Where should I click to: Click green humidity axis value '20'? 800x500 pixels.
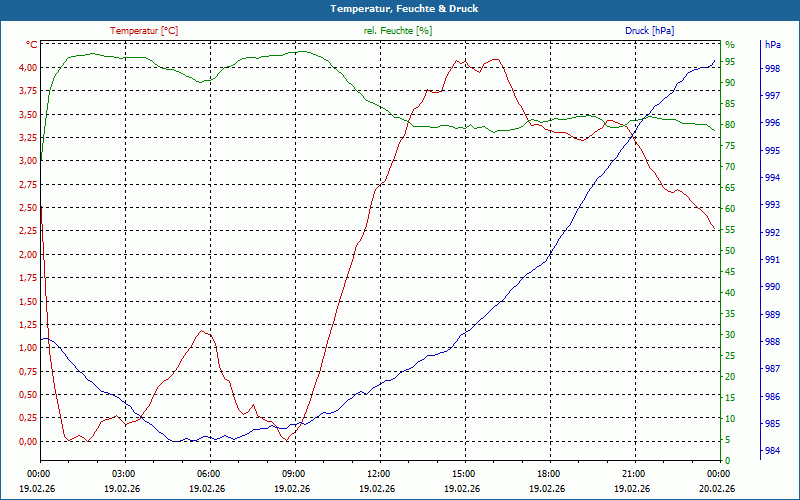click(x=730, y=377)
